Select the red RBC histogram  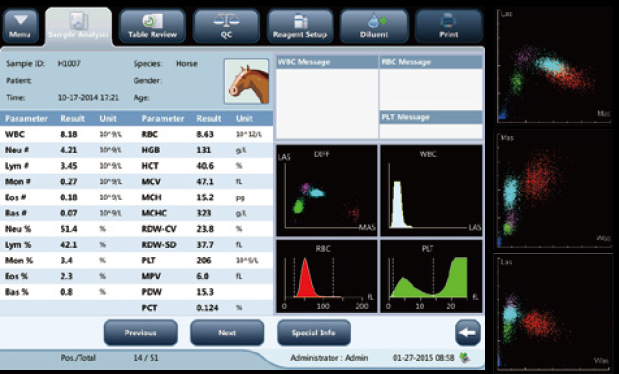[327, 276]
